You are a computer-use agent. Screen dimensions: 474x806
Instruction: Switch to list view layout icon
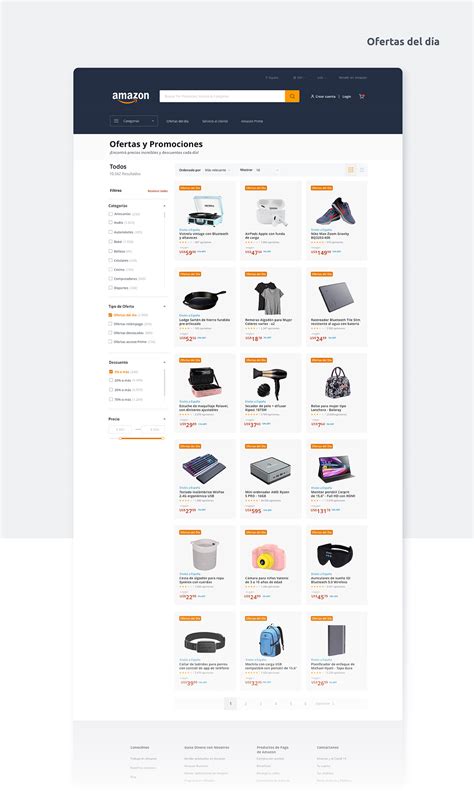[x=362, y=170]
